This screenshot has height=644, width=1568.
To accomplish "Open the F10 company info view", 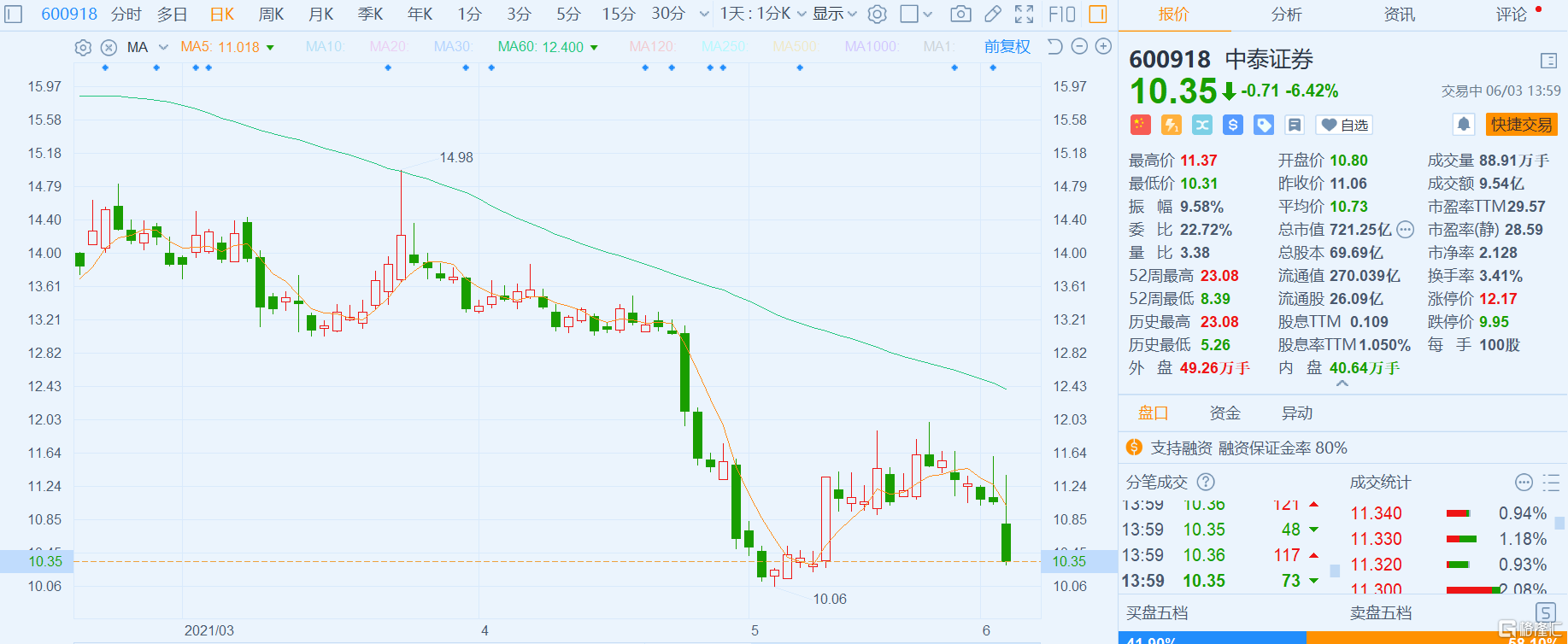I will pyautogui.click(x=1062, y=14).
